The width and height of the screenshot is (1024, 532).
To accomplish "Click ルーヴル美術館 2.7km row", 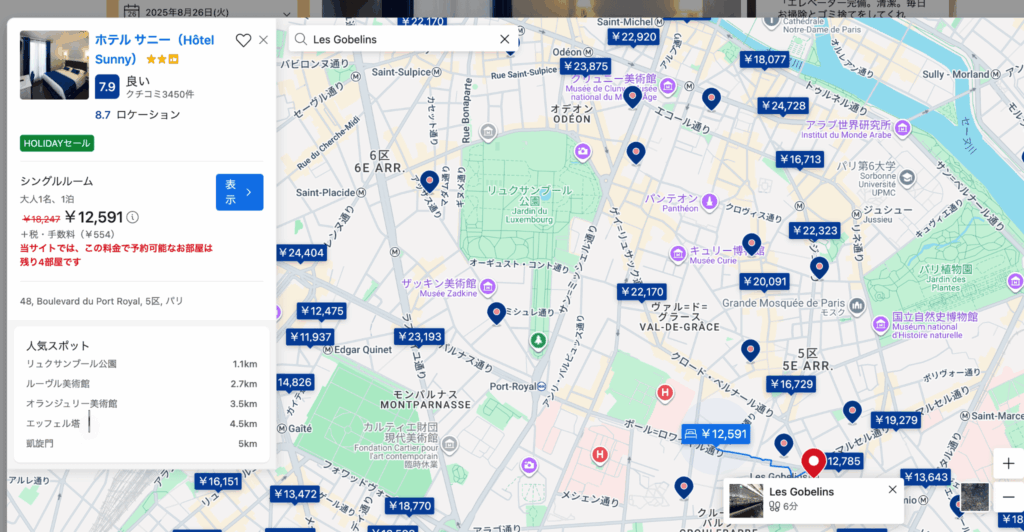I will (x=142, y=384).
